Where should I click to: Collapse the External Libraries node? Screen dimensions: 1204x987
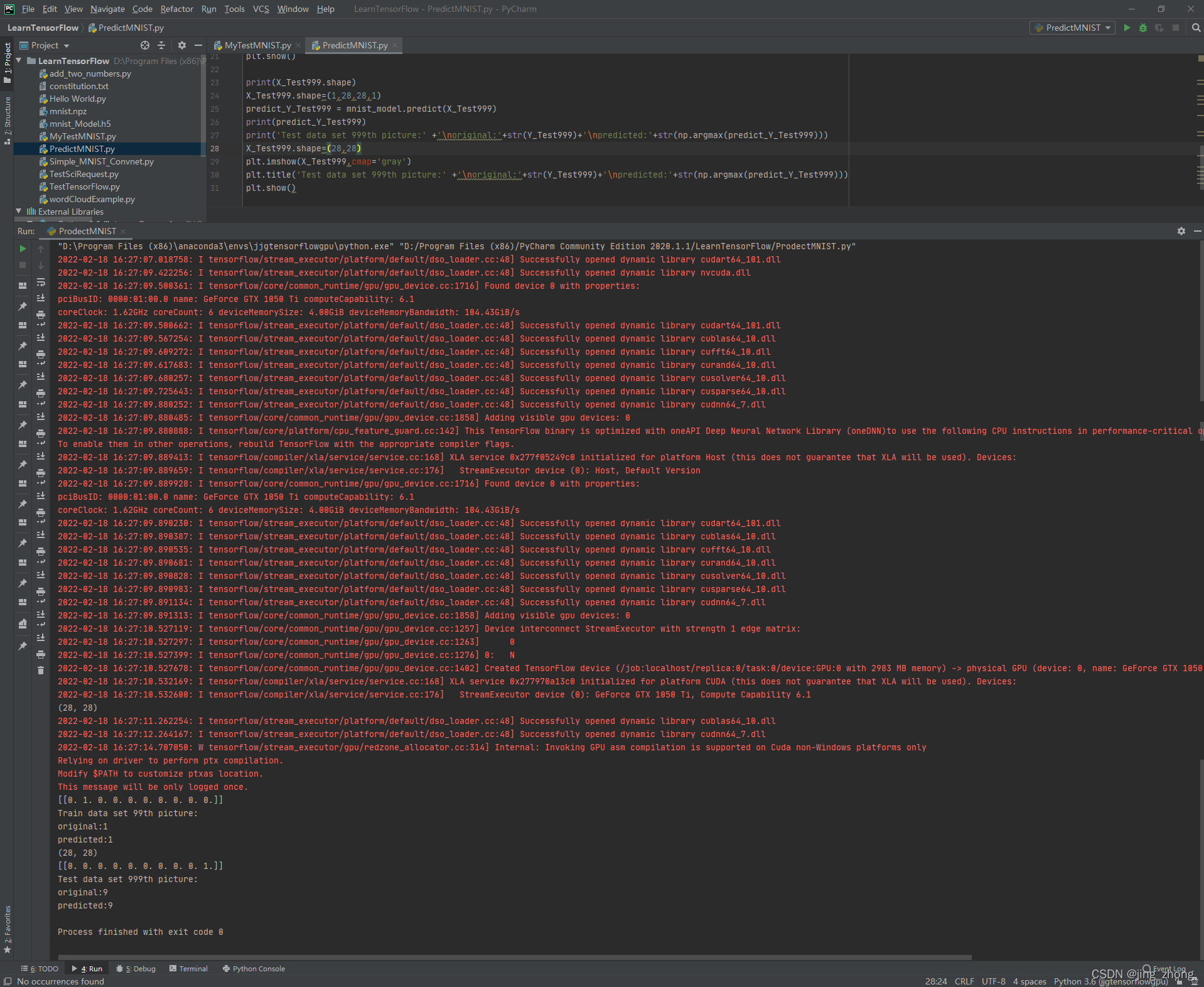(x=19, y=211)
